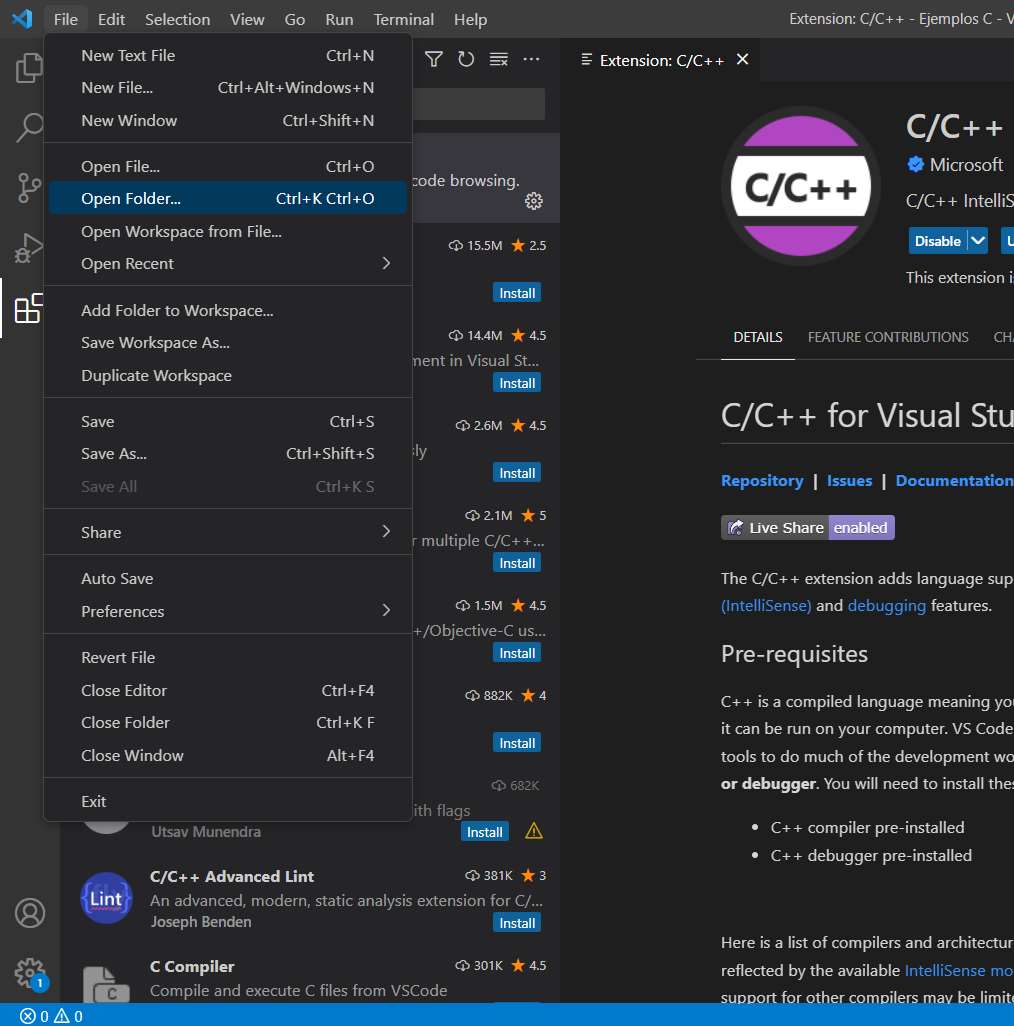Disable the C/C++ extension
Screen dimensions: 1014x1026
click(937, 241)
